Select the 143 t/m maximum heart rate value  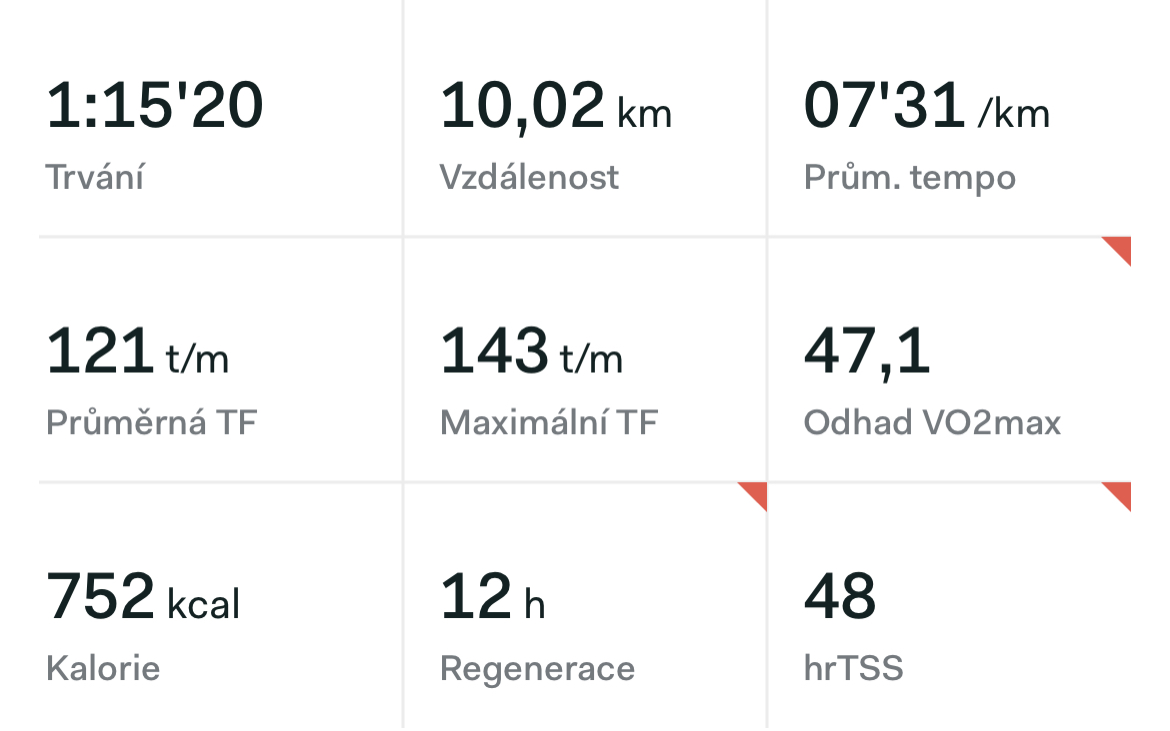click(x=531, y=351)
